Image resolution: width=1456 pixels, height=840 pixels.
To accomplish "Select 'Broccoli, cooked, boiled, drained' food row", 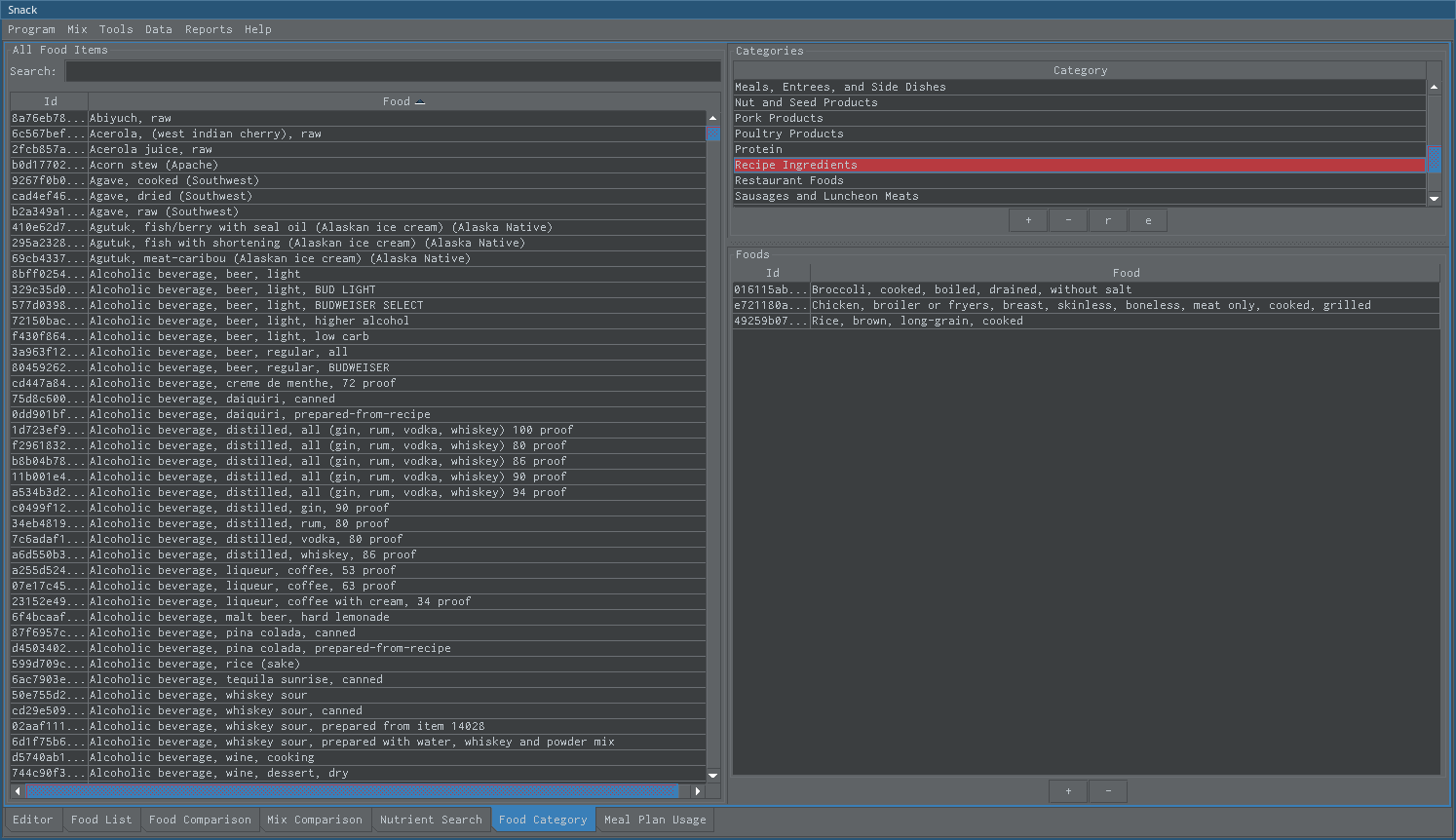I will pos(1087,289).
